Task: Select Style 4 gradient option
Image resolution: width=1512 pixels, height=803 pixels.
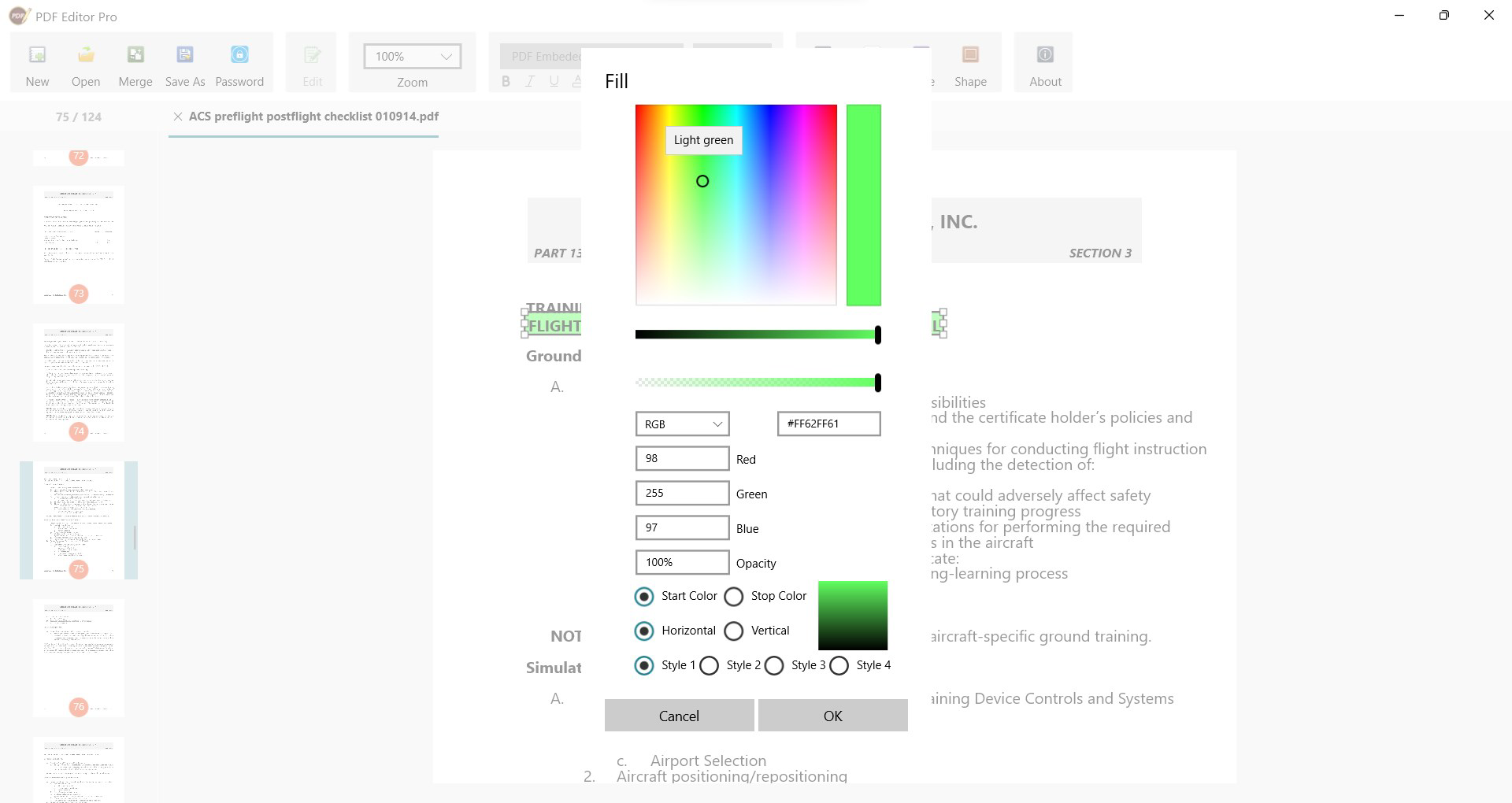Action: [839, 666]
